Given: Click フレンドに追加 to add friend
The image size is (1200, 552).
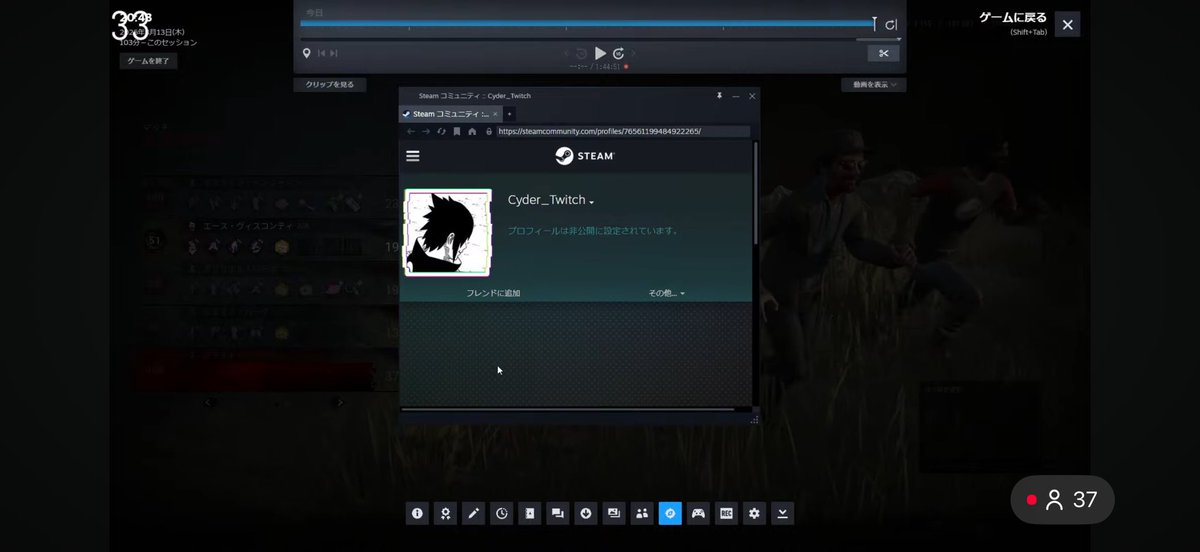Looking at the screenshot, I should point(493,293).
